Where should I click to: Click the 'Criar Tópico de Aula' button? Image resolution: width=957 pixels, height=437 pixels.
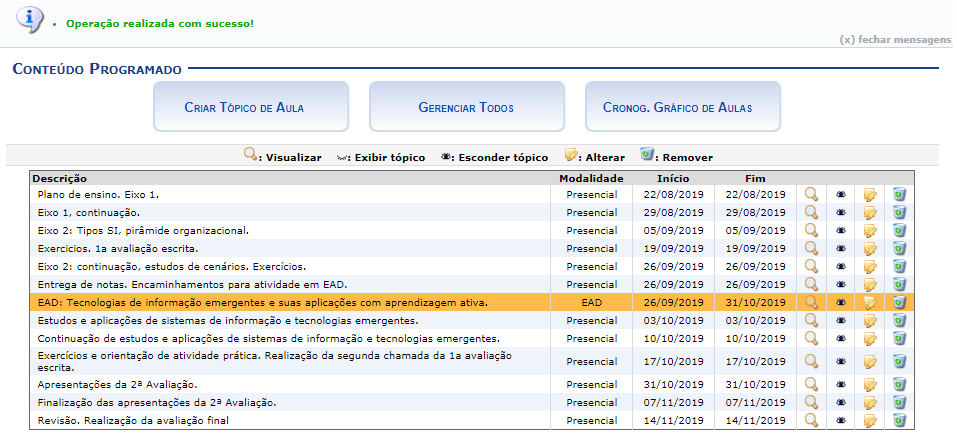[251, 107]
